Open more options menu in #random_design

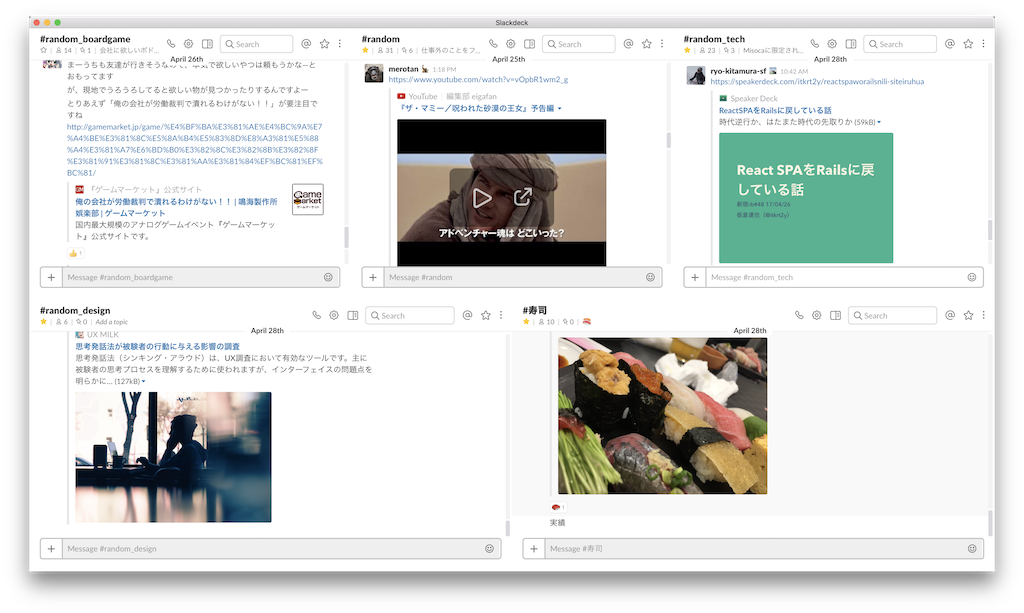pyautogui.click(x=501, y=315)
